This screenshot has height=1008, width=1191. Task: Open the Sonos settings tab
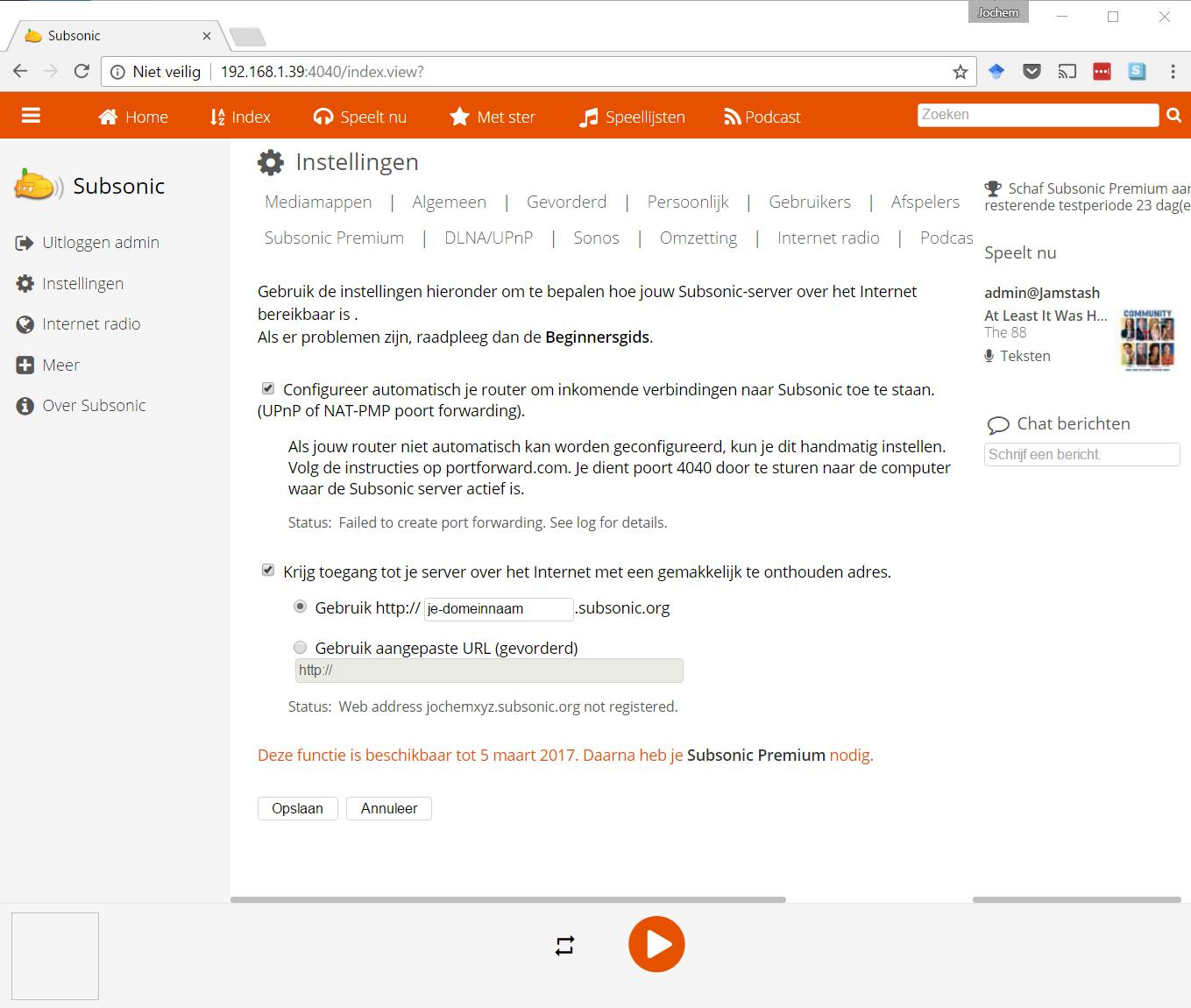coord(596,238)
